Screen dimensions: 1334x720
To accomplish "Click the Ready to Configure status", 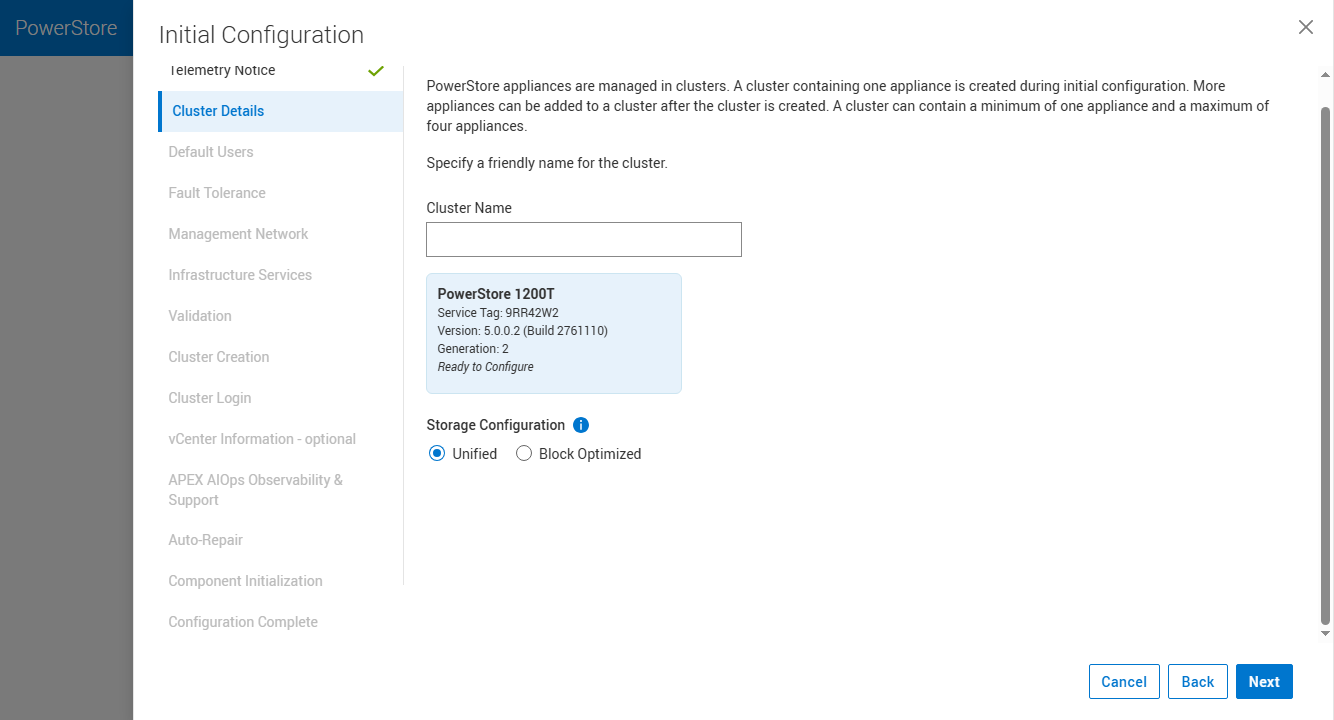I will tap(486, 367).
